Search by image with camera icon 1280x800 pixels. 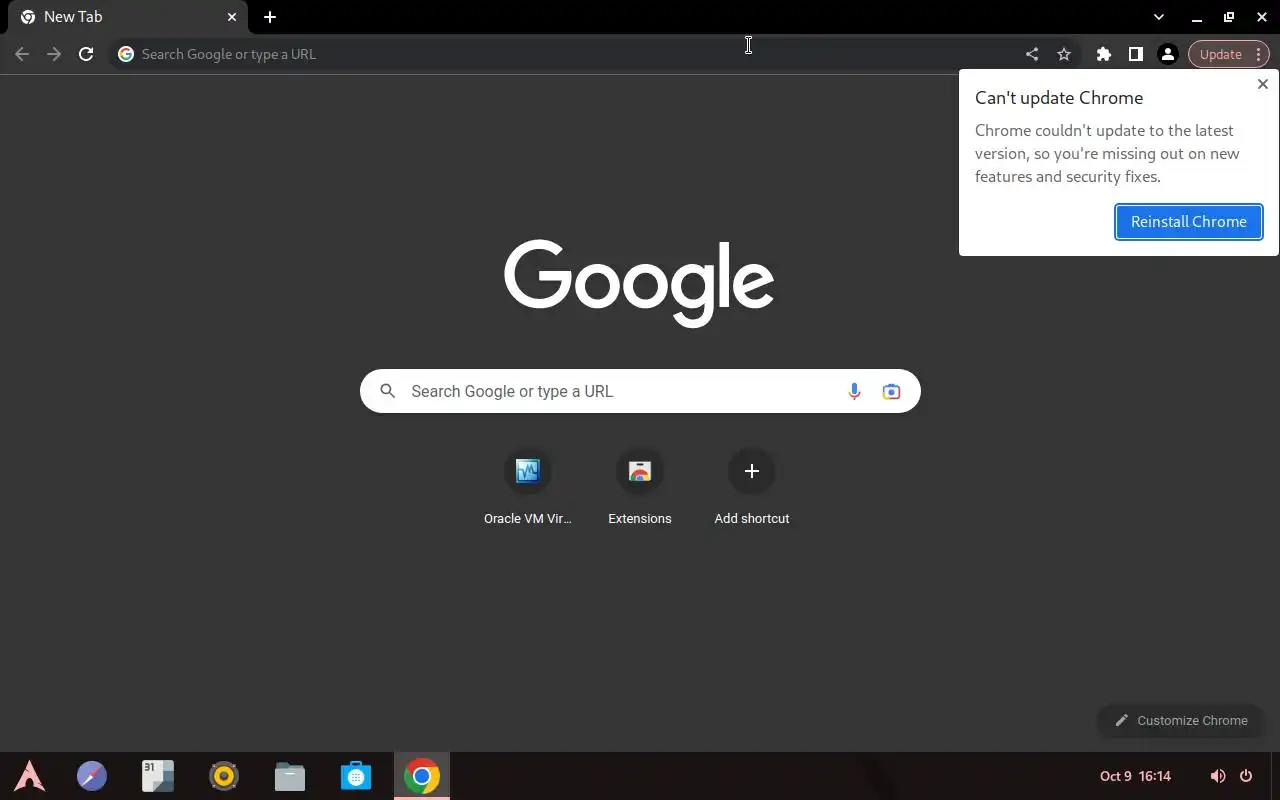point(891,391)
